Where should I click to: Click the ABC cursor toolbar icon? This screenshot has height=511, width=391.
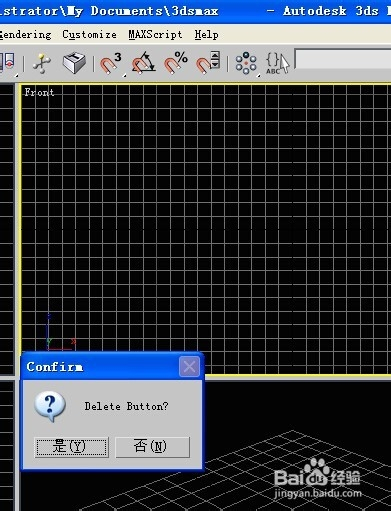coord(277,63)
